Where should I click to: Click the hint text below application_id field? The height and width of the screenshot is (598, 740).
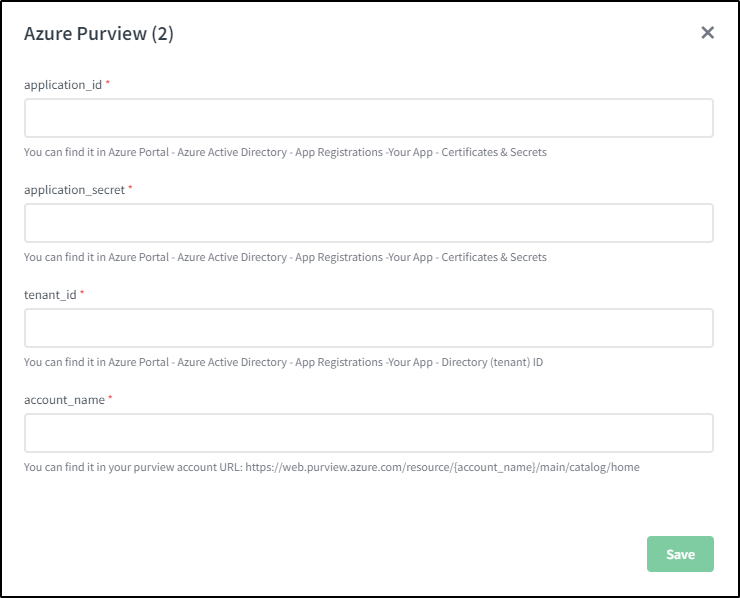click(x=285, y=152)
